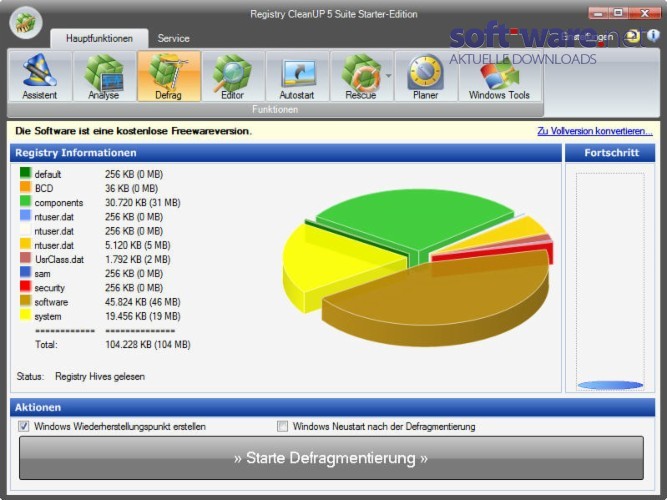Click the dark green default color swatch
This screenshot has height=500, width=667.
coord(26,173)
